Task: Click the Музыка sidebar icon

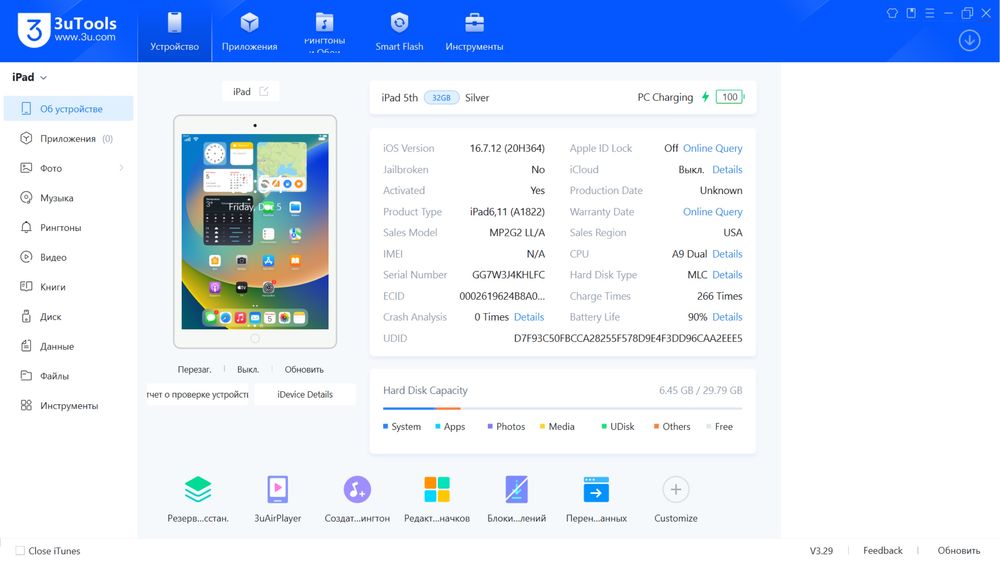Action: click(x=26, y=197)
